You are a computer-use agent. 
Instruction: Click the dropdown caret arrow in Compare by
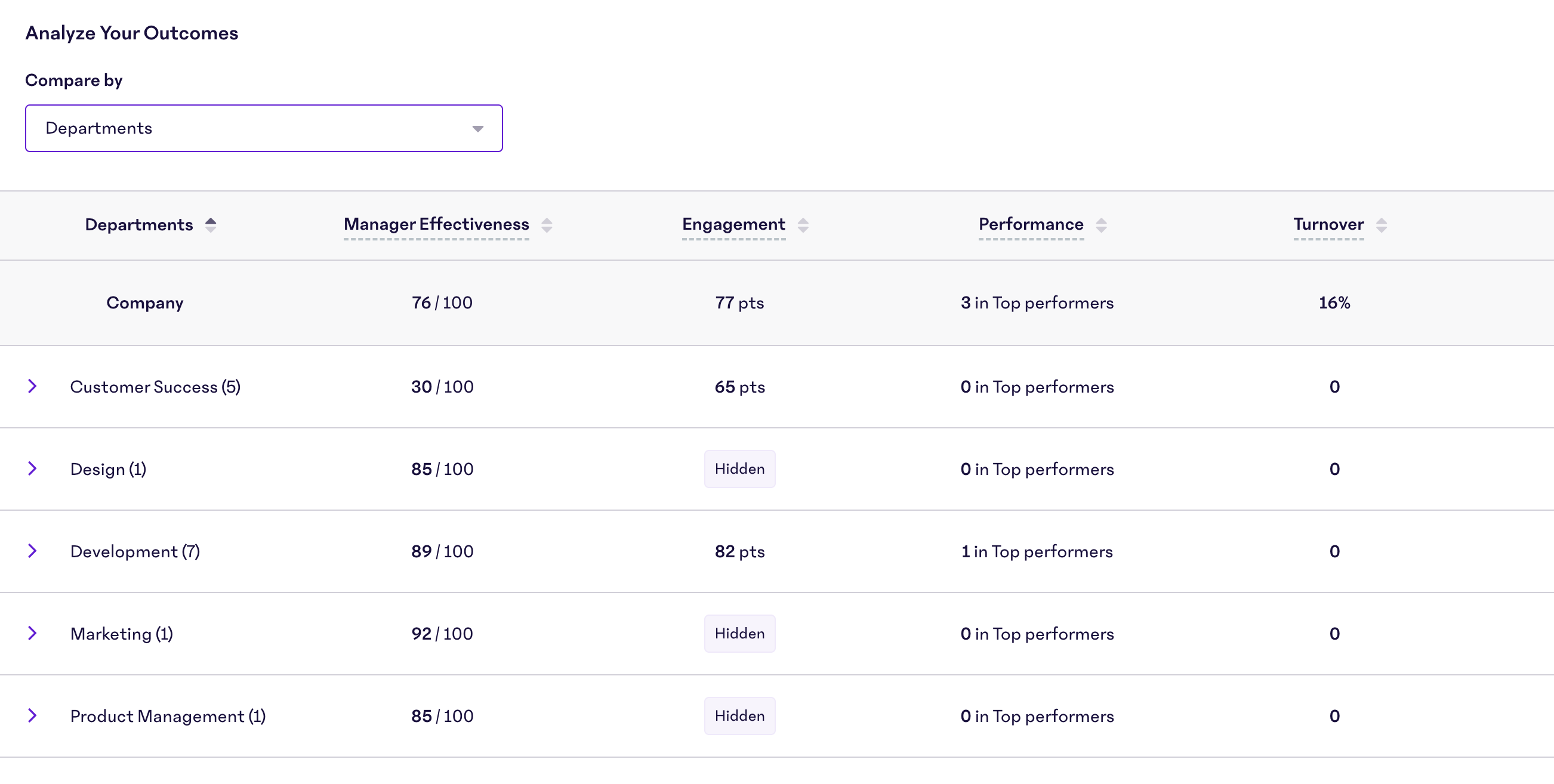(478, 128)
